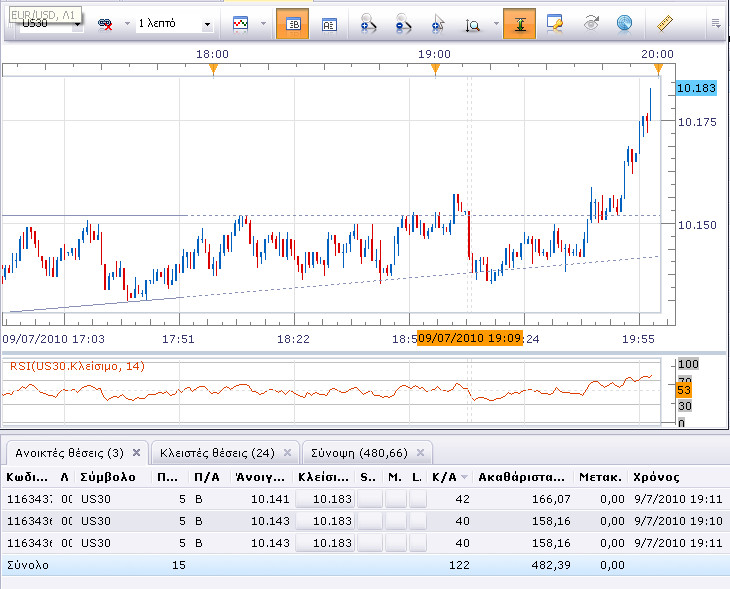The width and height of the screenshot is (730, 589).
Task: Sort by Χρόνος column header
Action: (x=656, y=477)
